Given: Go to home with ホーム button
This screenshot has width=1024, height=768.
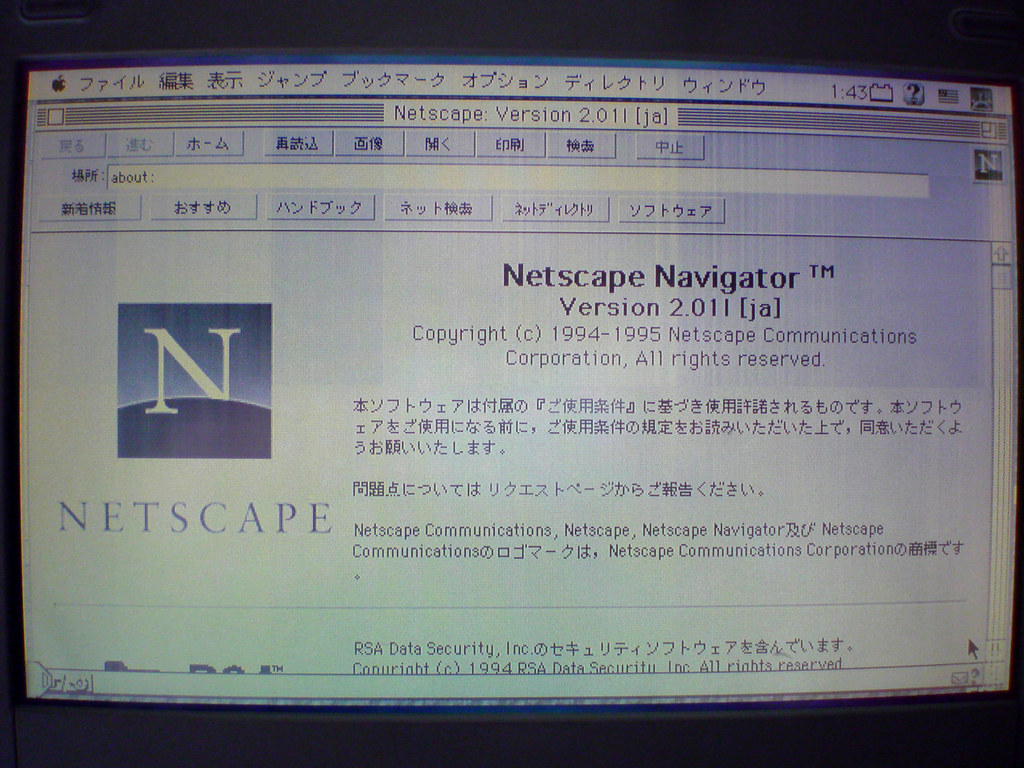Looking at the screenshot, I should (x=208, y=144).
